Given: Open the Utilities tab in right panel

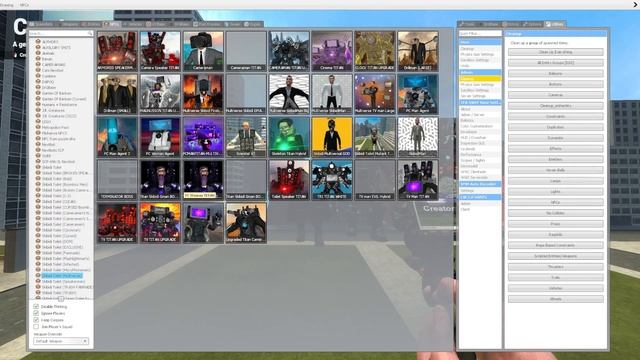Looking at the screenshot, I should click(x=555, y=24).
